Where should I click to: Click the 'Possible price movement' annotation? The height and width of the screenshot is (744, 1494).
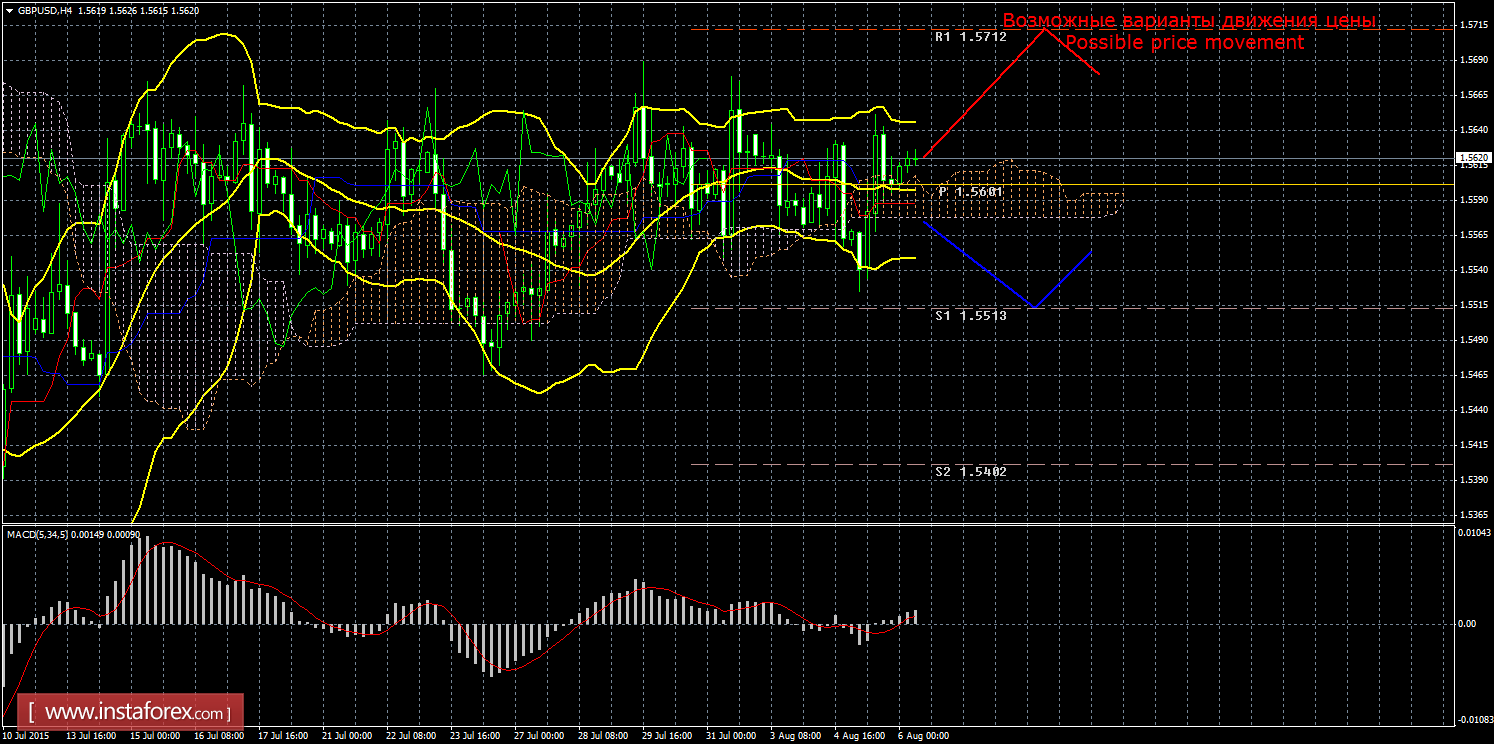click(1183, 43)
